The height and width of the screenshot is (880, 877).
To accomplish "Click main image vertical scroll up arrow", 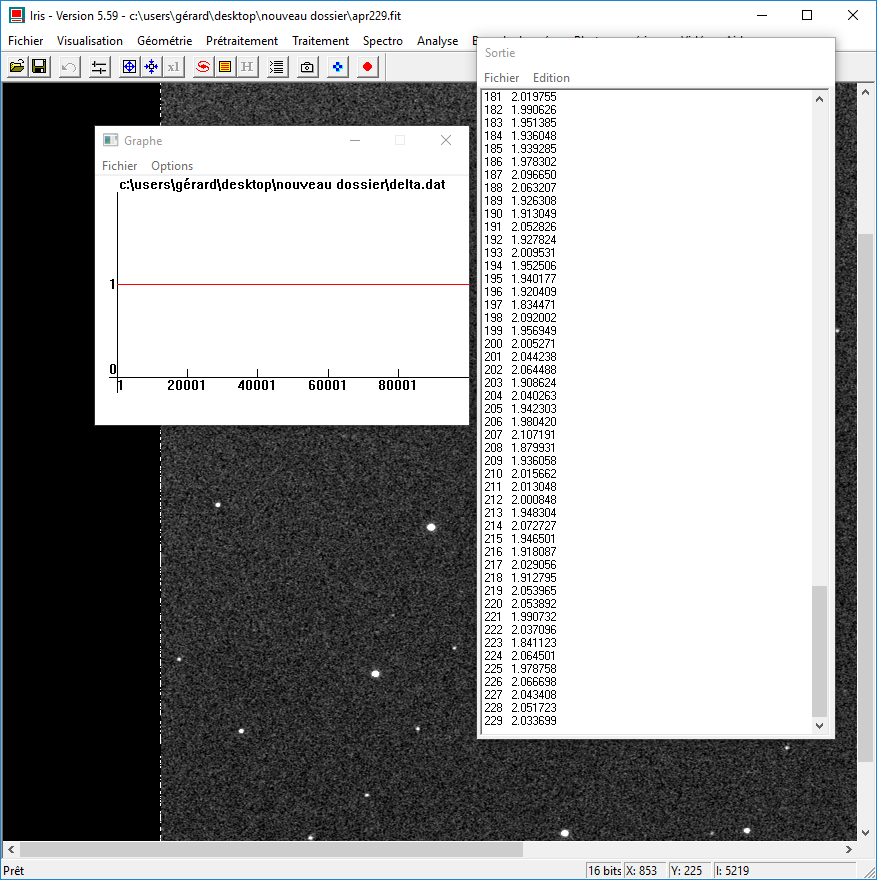I will click(865, 92).
